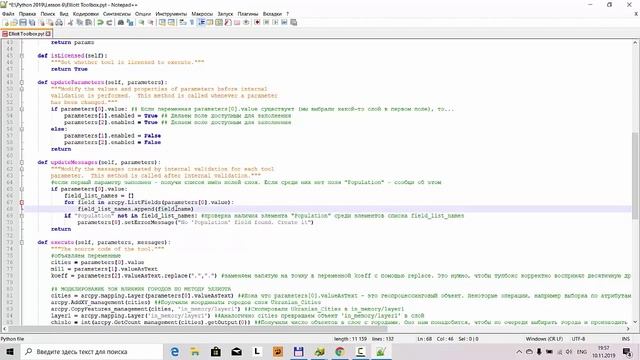Open Find dialog via binoculars icon

tap(121, 22)
